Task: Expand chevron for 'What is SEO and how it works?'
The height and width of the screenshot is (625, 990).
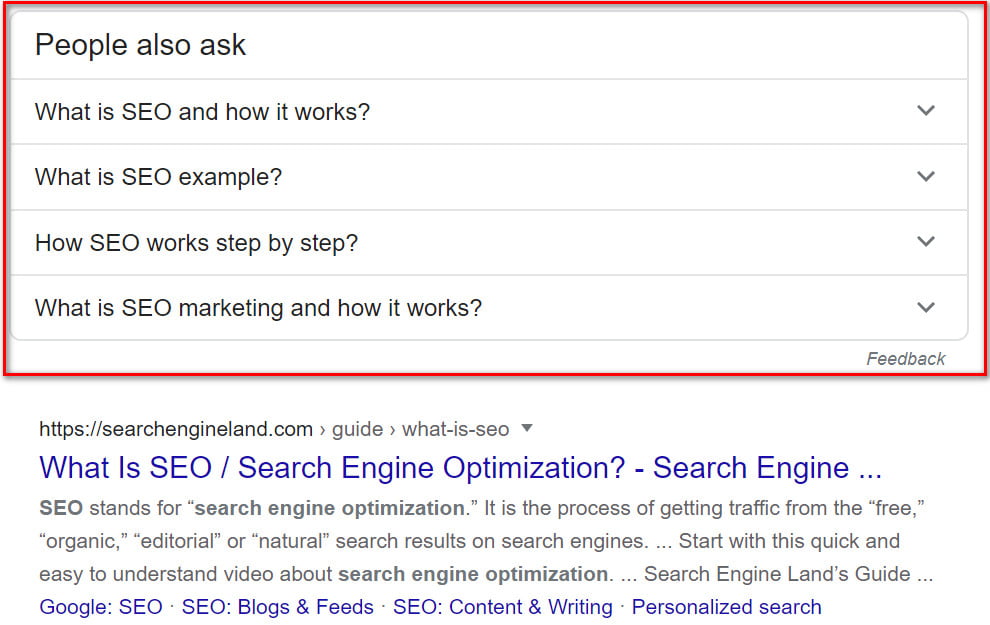Action: click(x=926, y=110)
